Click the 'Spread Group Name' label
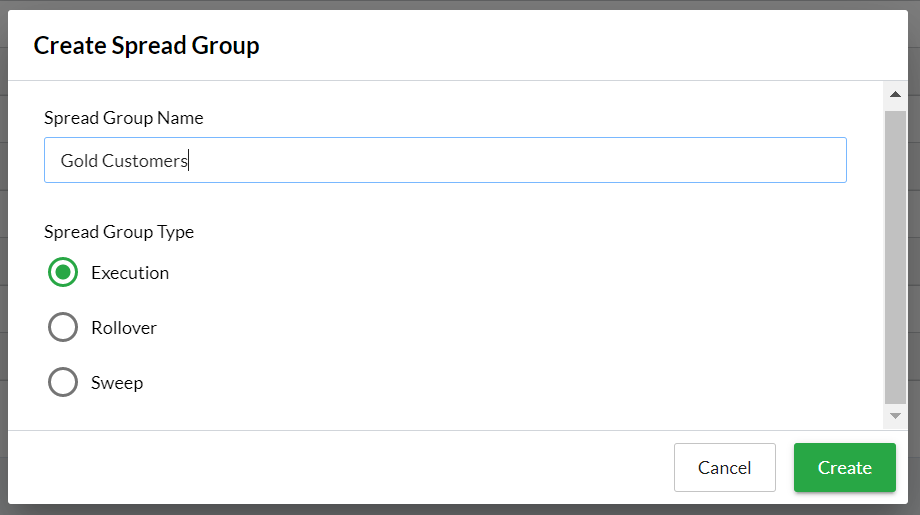920x515 pixels. point(123,118)
